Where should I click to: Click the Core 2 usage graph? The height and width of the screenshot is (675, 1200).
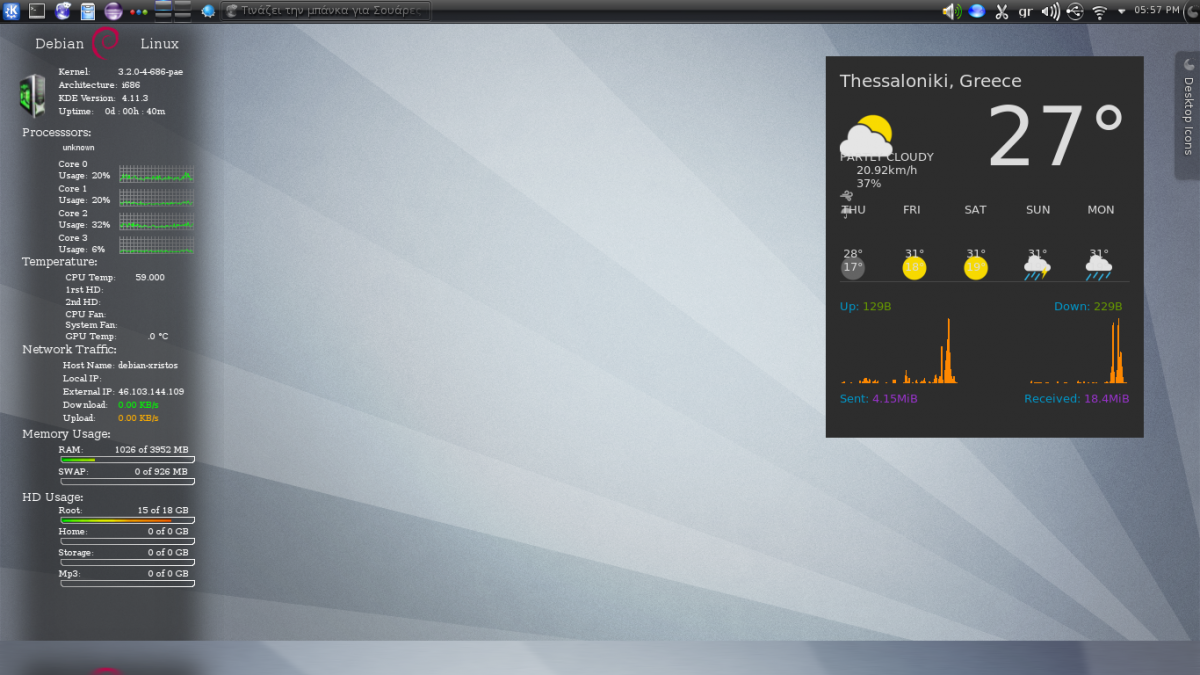click(157, 222)
